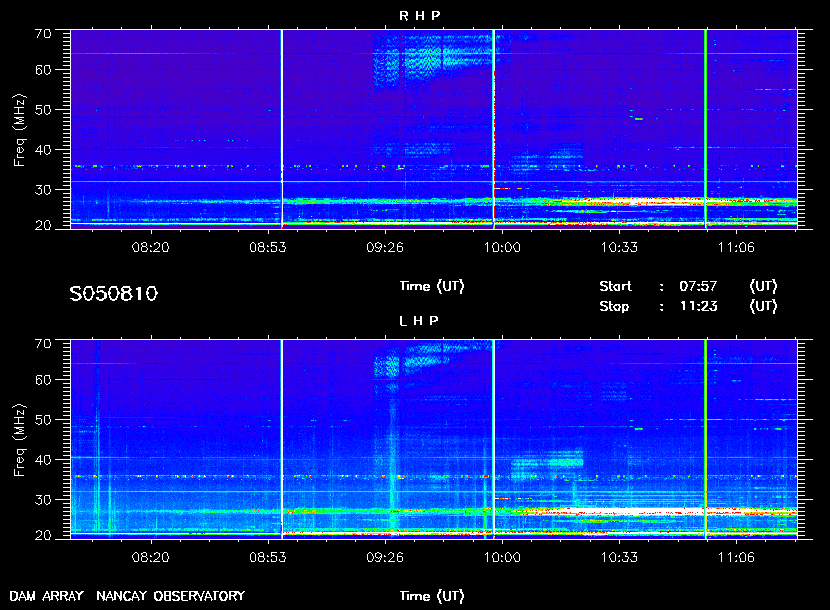
Task: Click the '(UT)' unit next to stop time
Action: [763, 307]
